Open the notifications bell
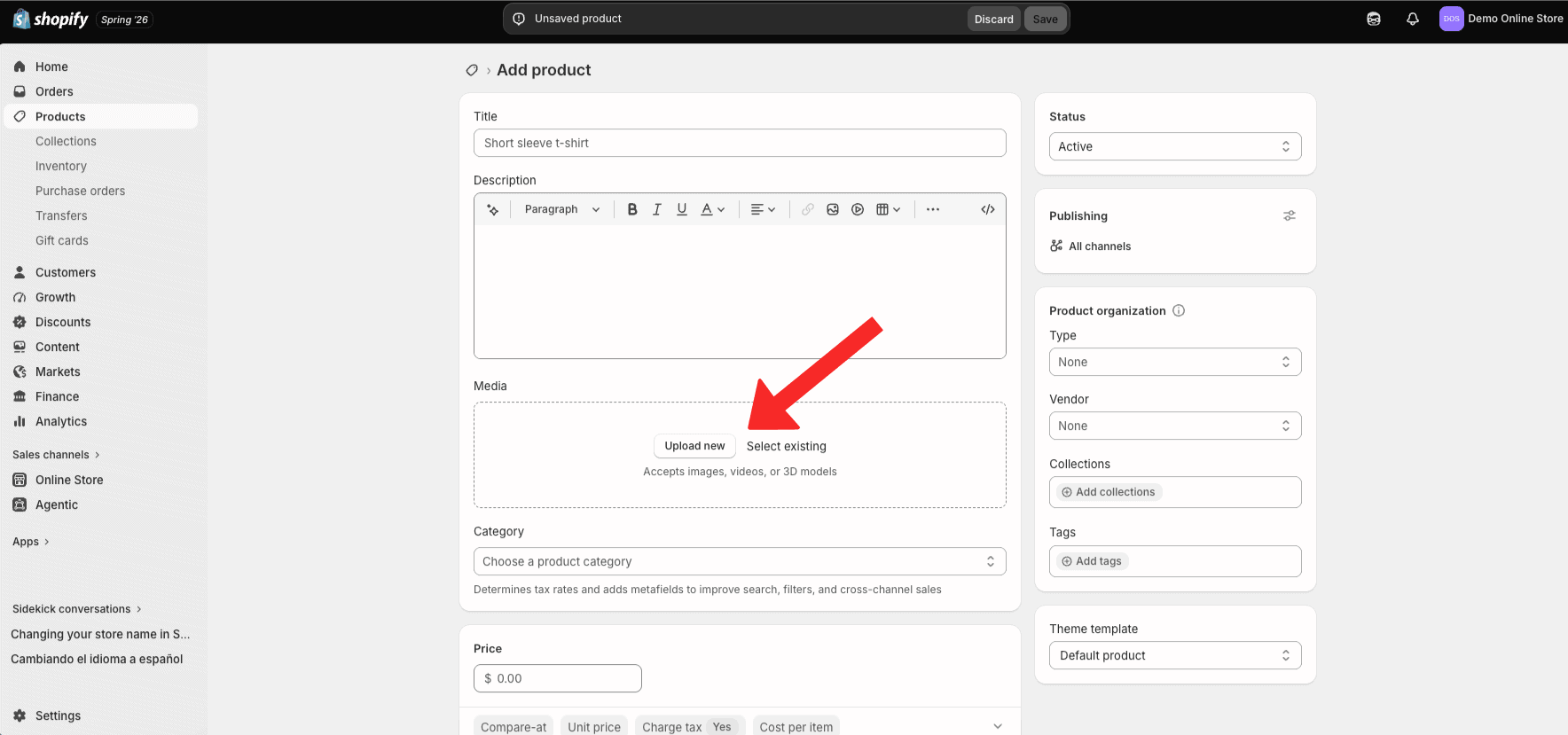Screen dimensions: 1568x735 [x=1413, y=19]
